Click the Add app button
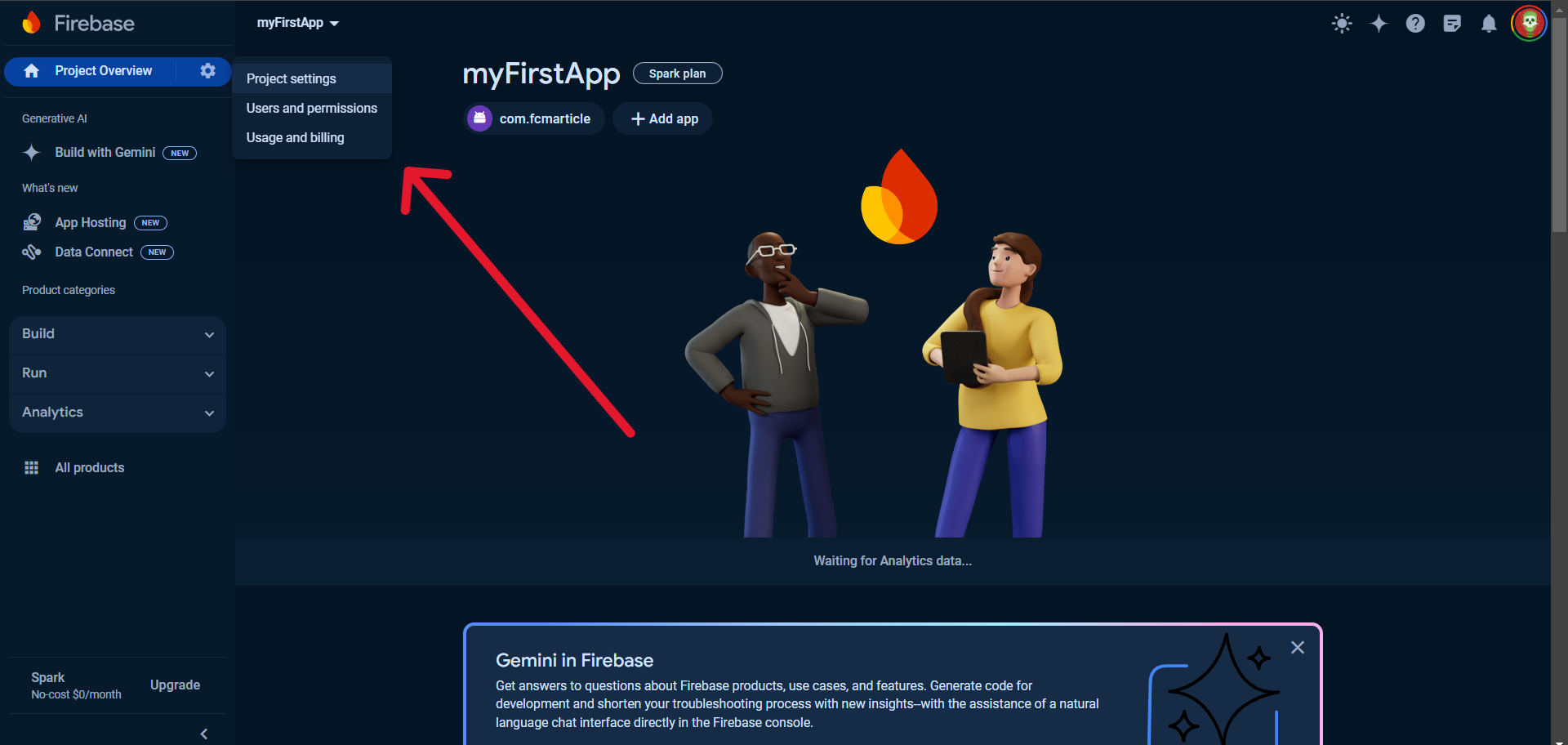Image resolution: width=1568 pixels, height=745 pixels. pyautogui.click(x=663, y=118)
